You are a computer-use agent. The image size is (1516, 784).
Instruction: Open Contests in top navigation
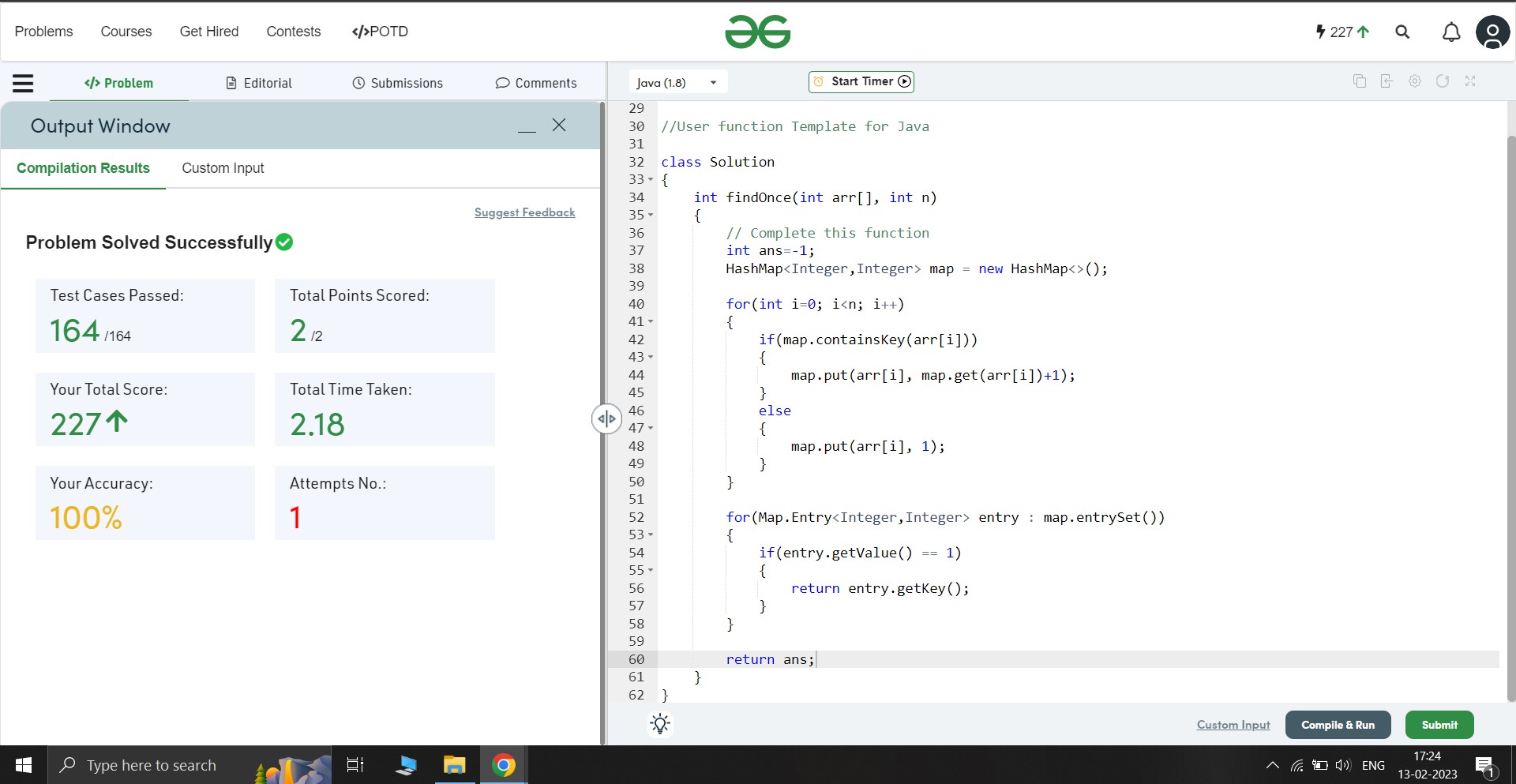[x=294, y=32]
